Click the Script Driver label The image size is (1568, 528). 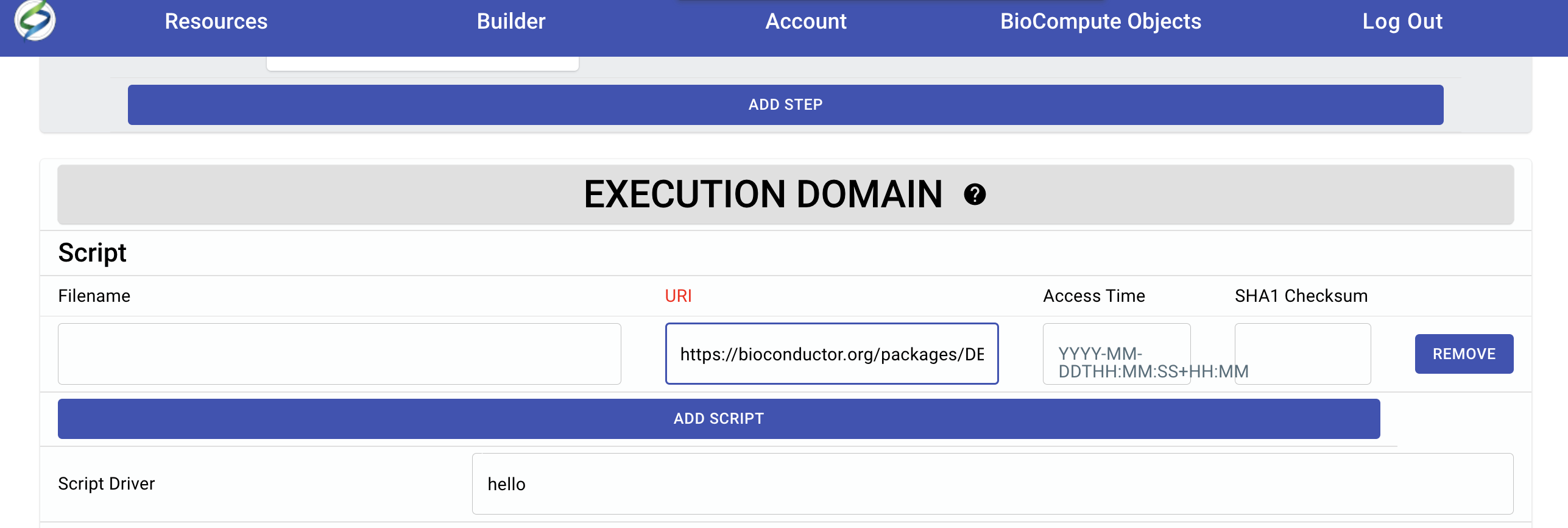107,483
